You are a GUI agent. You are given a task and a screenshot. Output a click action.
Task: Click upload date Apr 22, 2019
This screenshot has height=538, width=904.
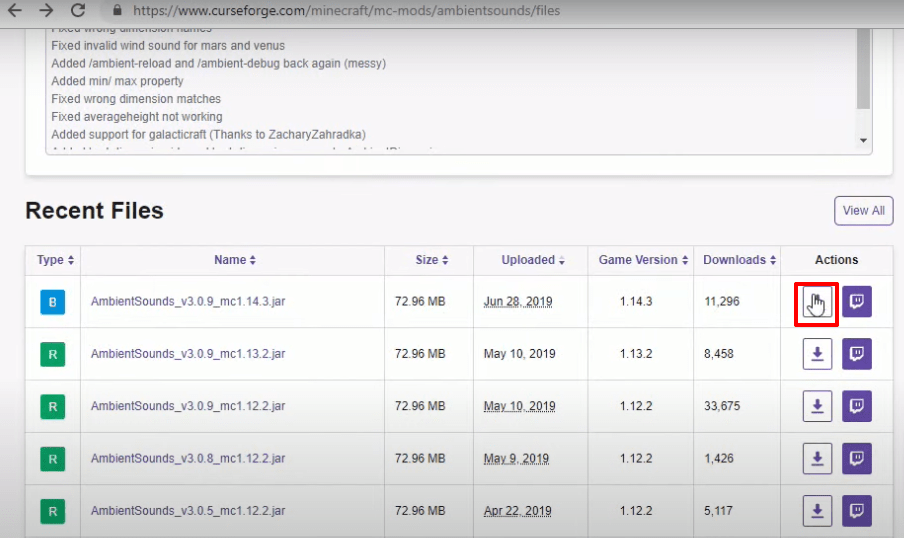click(x=517, y=511)
